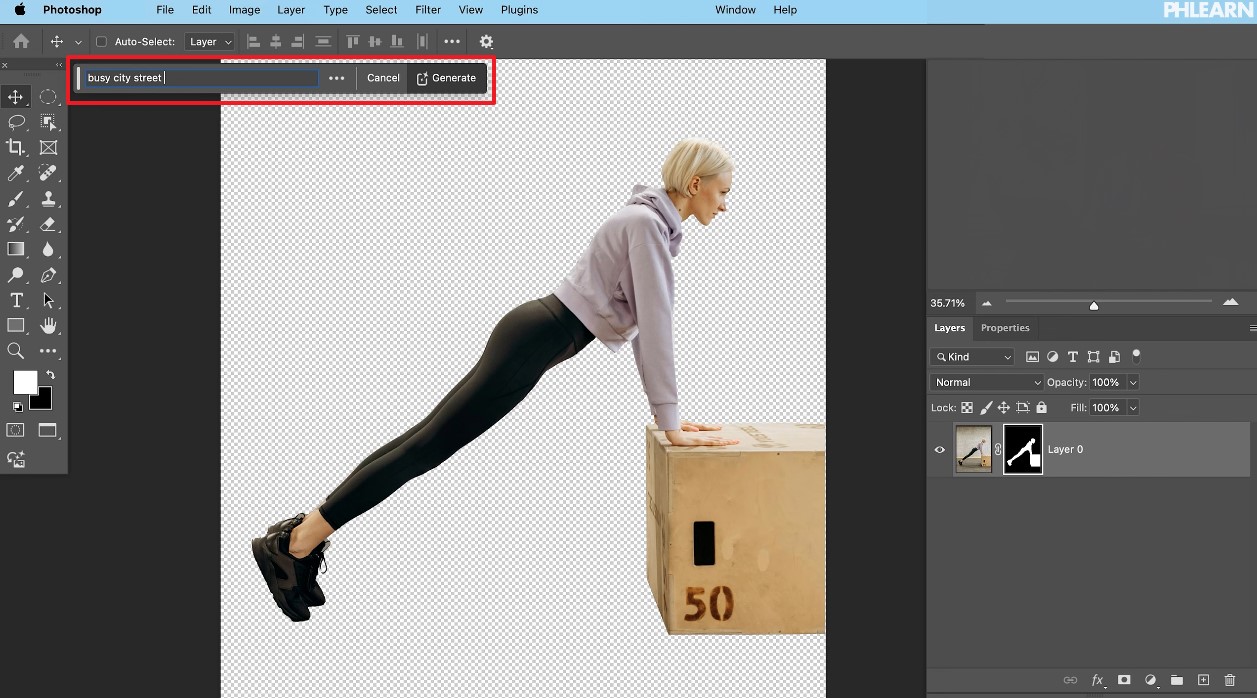
Task: Open more options in the align bar
Action: [x=452, y=42]
